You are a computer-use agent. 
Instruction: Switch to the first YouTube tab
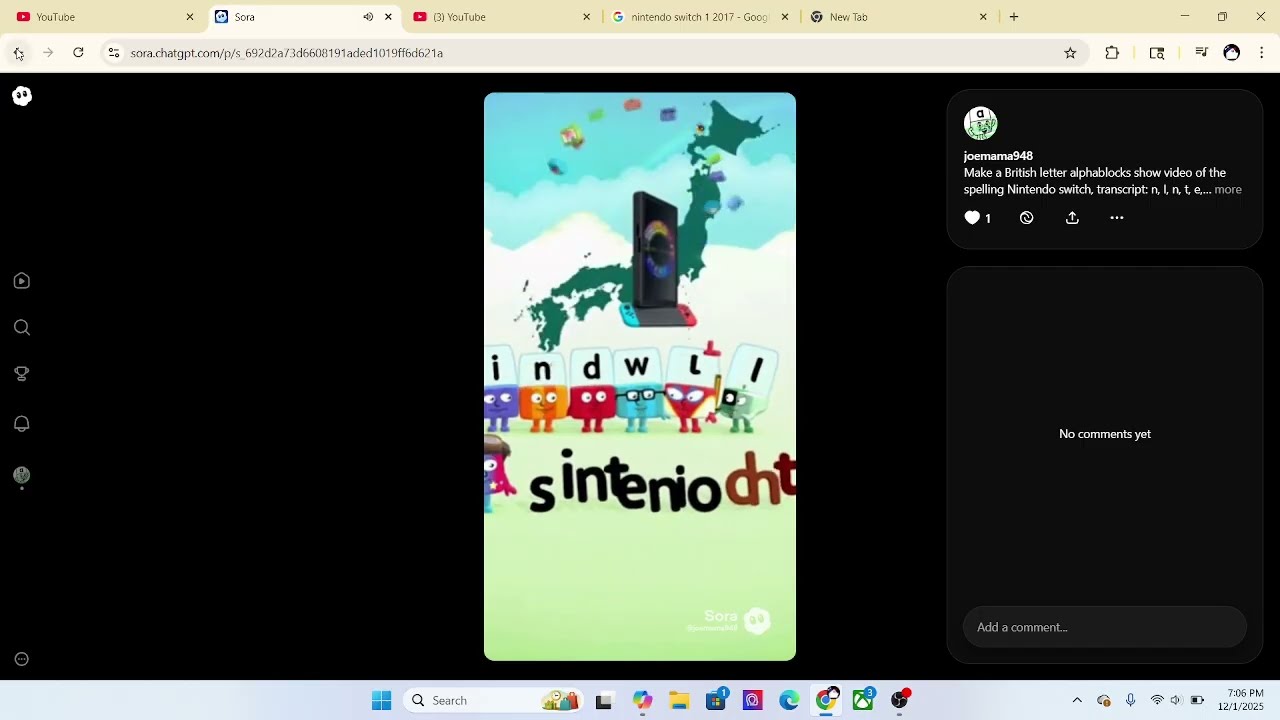(x=104, y=17)
